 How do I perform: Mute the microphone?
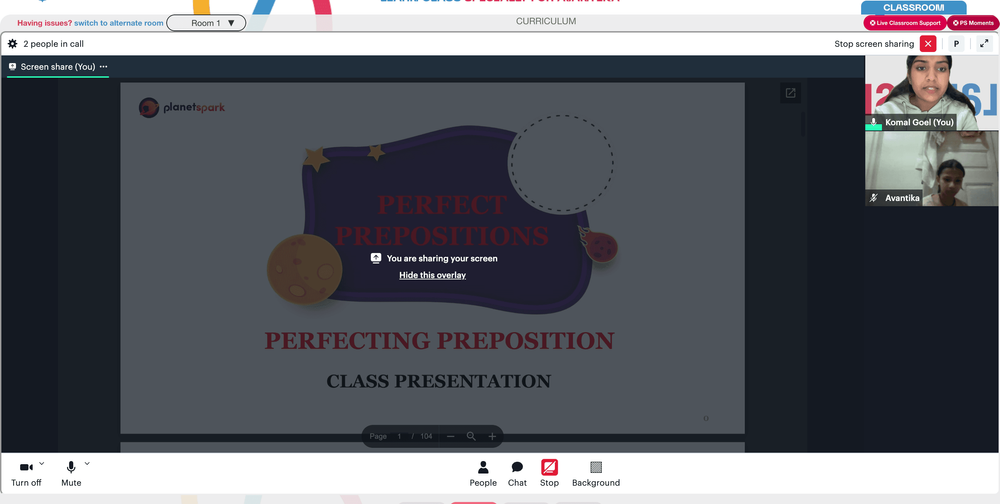coord(71,474)
